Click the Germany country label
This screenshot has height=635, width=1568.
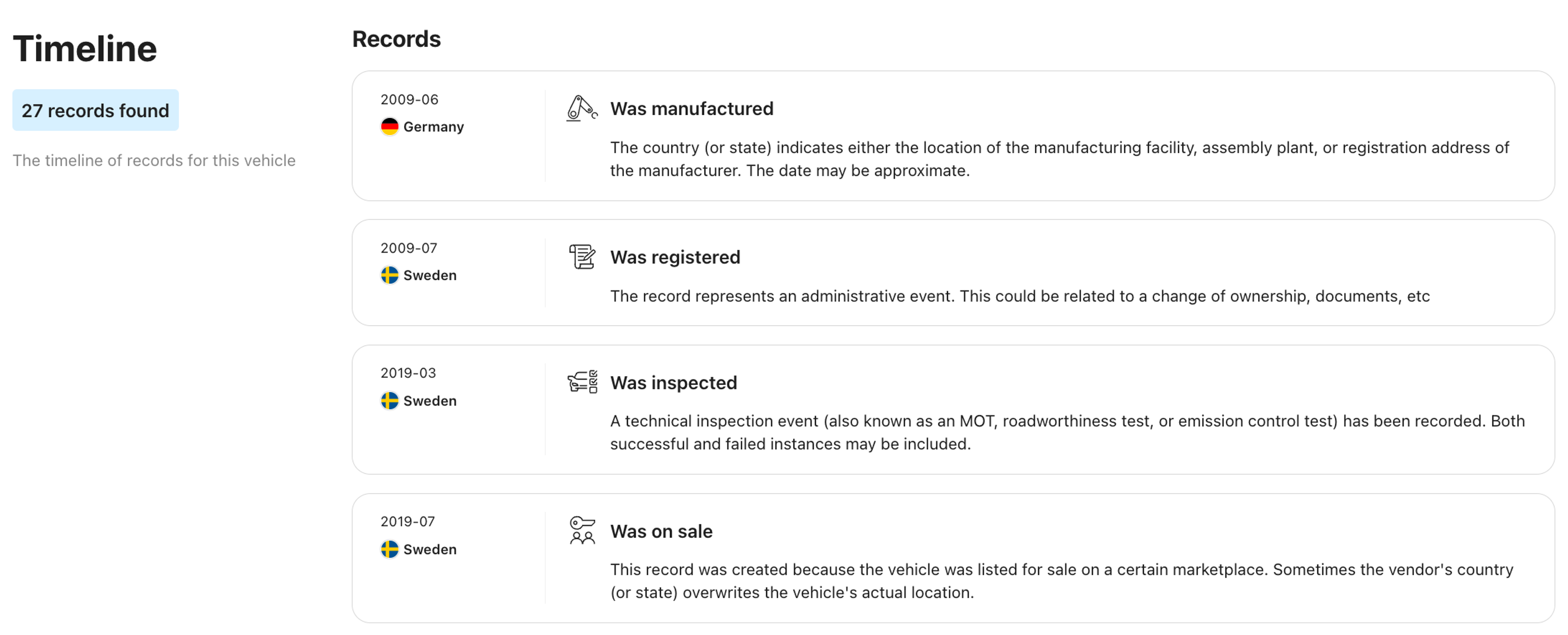pyautogui.click(x=433, y=127)
